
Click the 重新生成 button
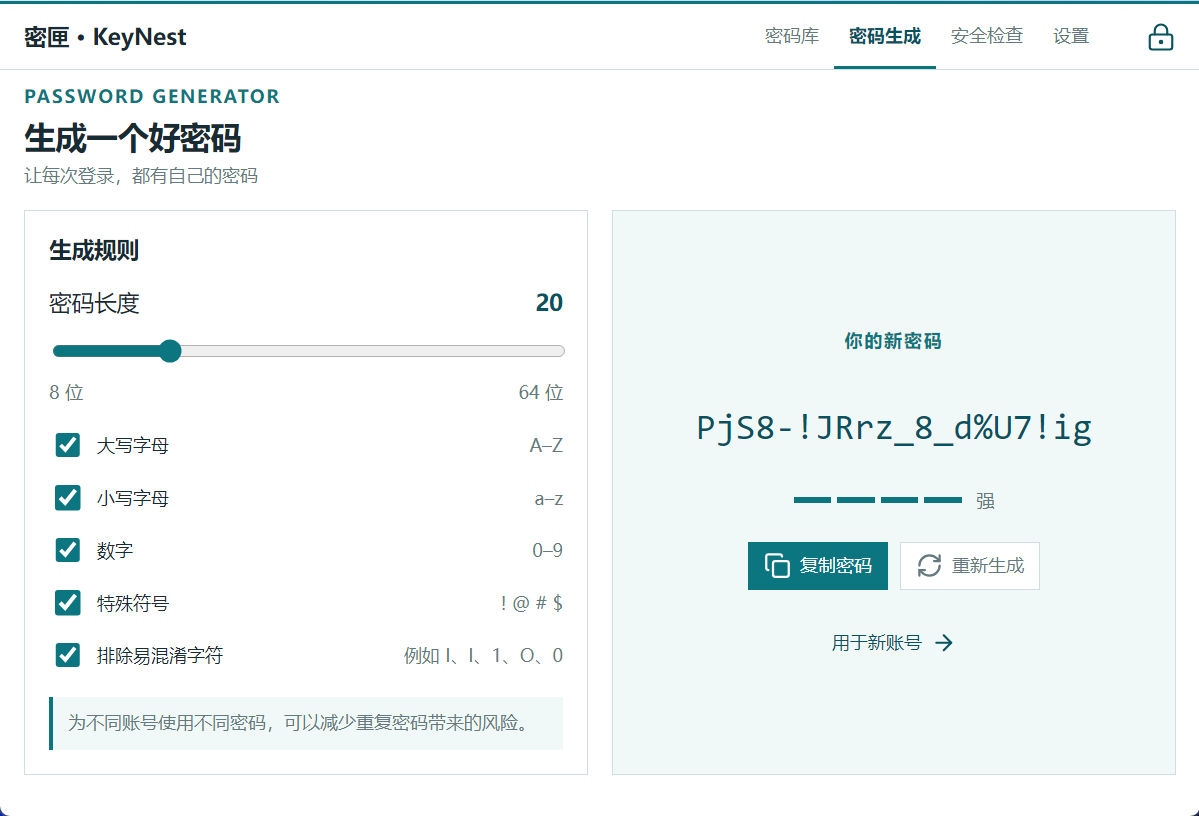[970, 566]
